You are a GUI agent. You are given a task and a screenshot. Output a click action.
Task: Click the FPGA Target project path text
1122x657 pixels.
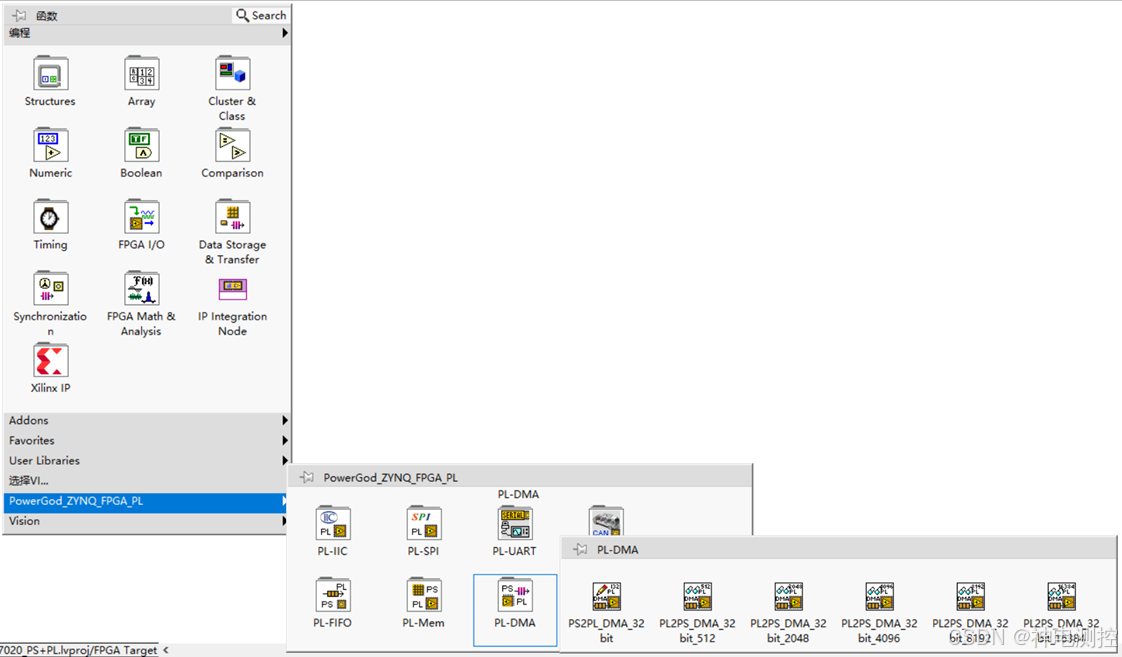[x=79, y=650]
